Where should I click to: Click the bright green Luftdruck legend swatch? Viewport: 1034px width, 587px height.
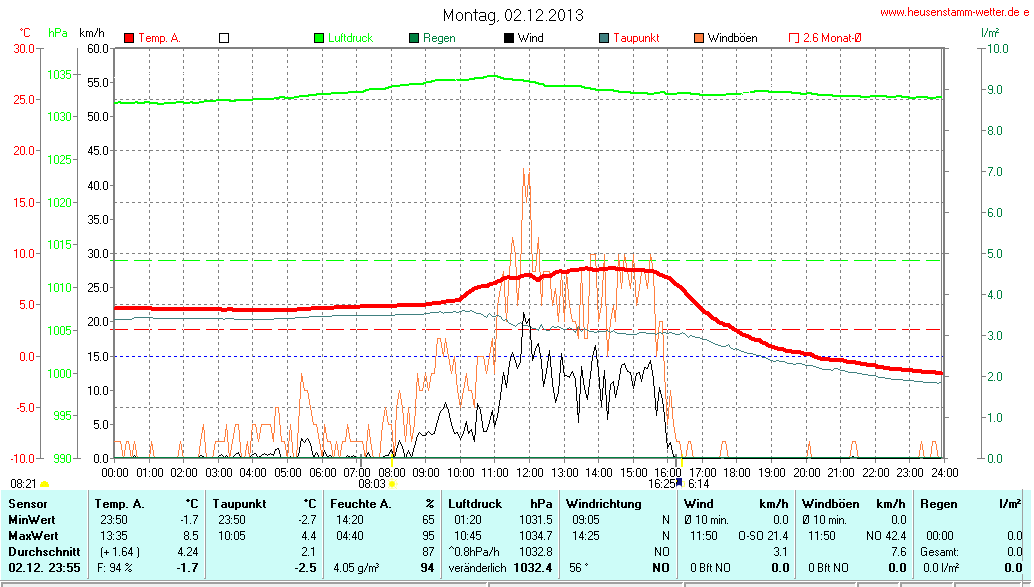[320, 38]
